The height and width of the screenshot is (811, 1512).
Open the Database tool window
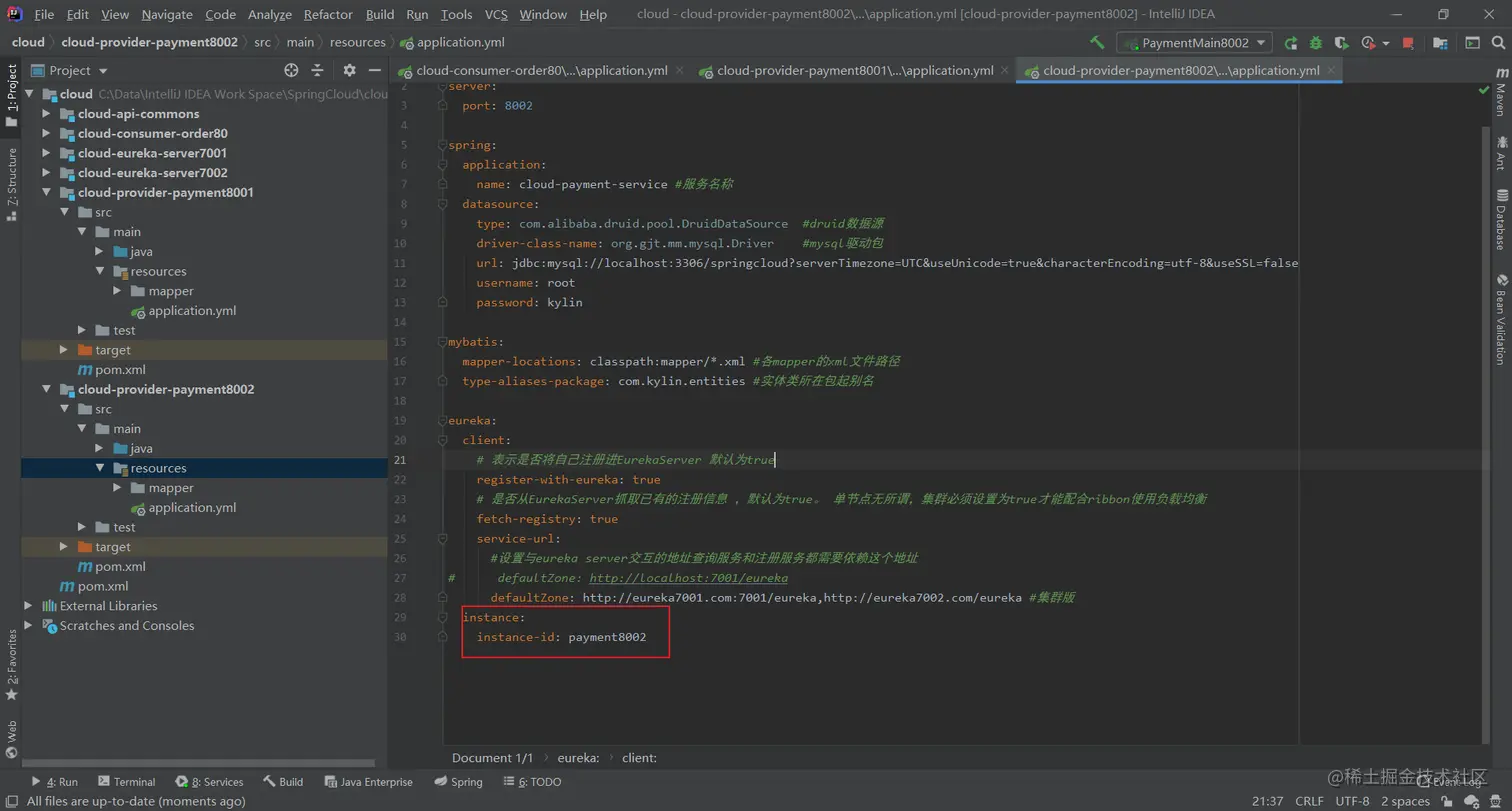[x=1500, y=219]
